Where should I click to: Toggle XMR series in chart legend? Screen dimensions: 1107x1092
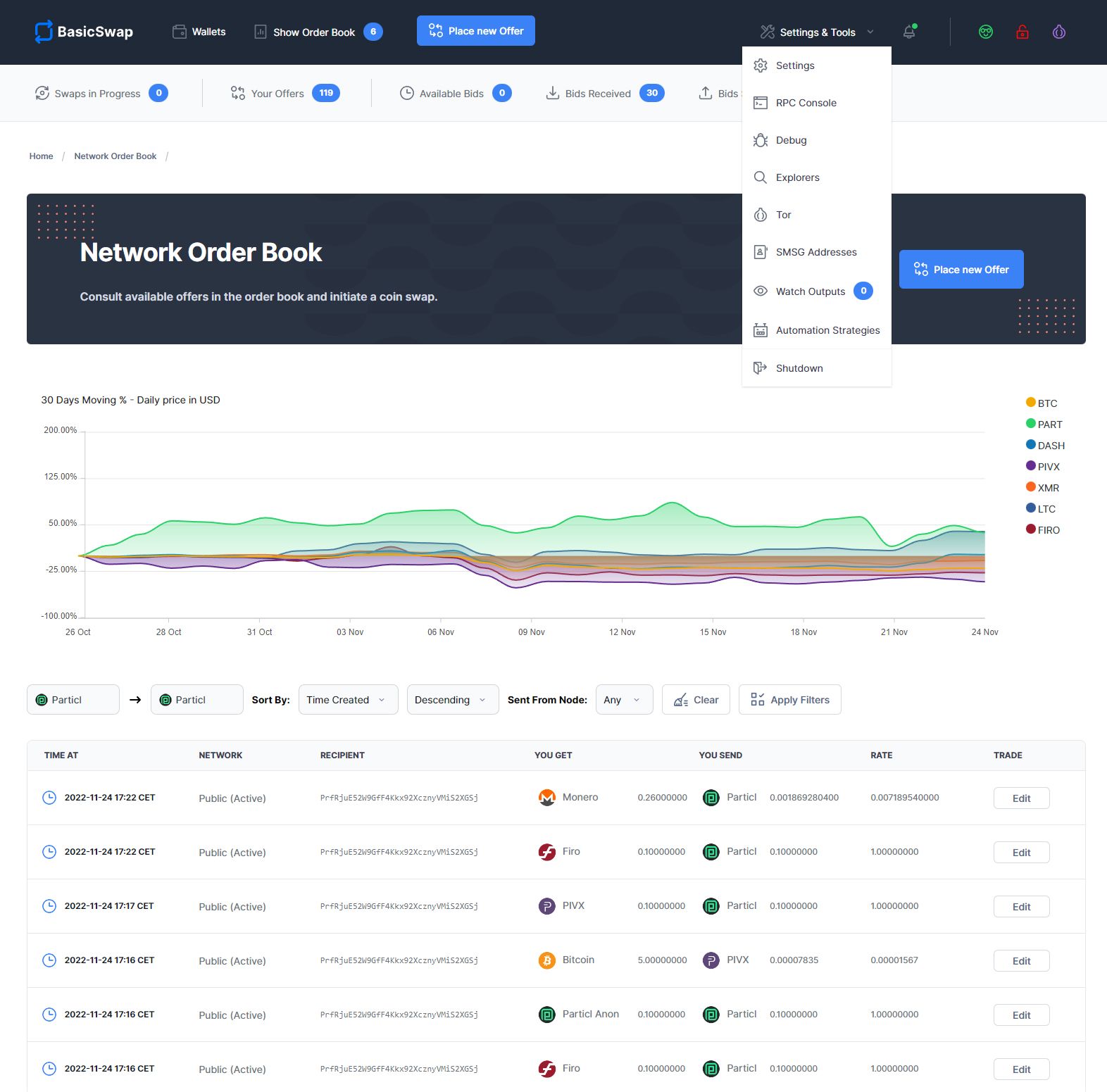point(1043,487)
